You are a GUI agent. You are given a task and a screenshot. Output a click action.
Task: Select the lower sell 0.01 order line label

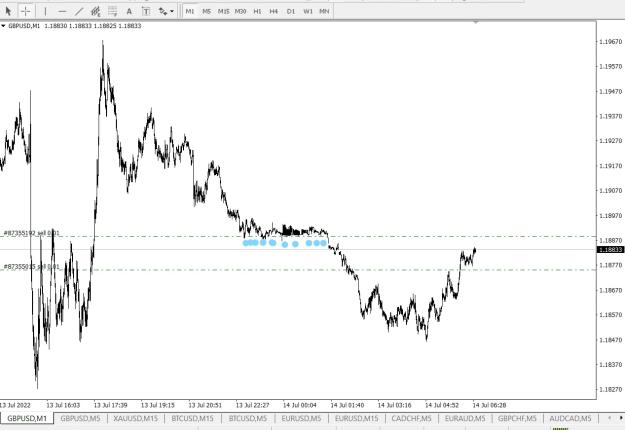(x=31, y=266)
